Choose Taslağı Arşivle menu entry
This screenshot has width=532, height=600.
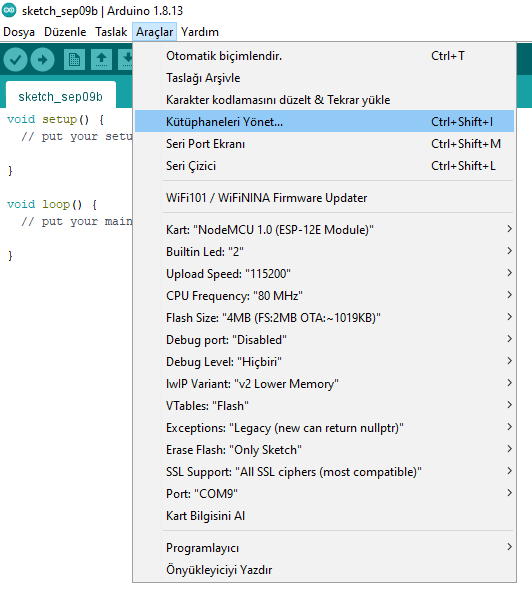[x=324, y=78]
